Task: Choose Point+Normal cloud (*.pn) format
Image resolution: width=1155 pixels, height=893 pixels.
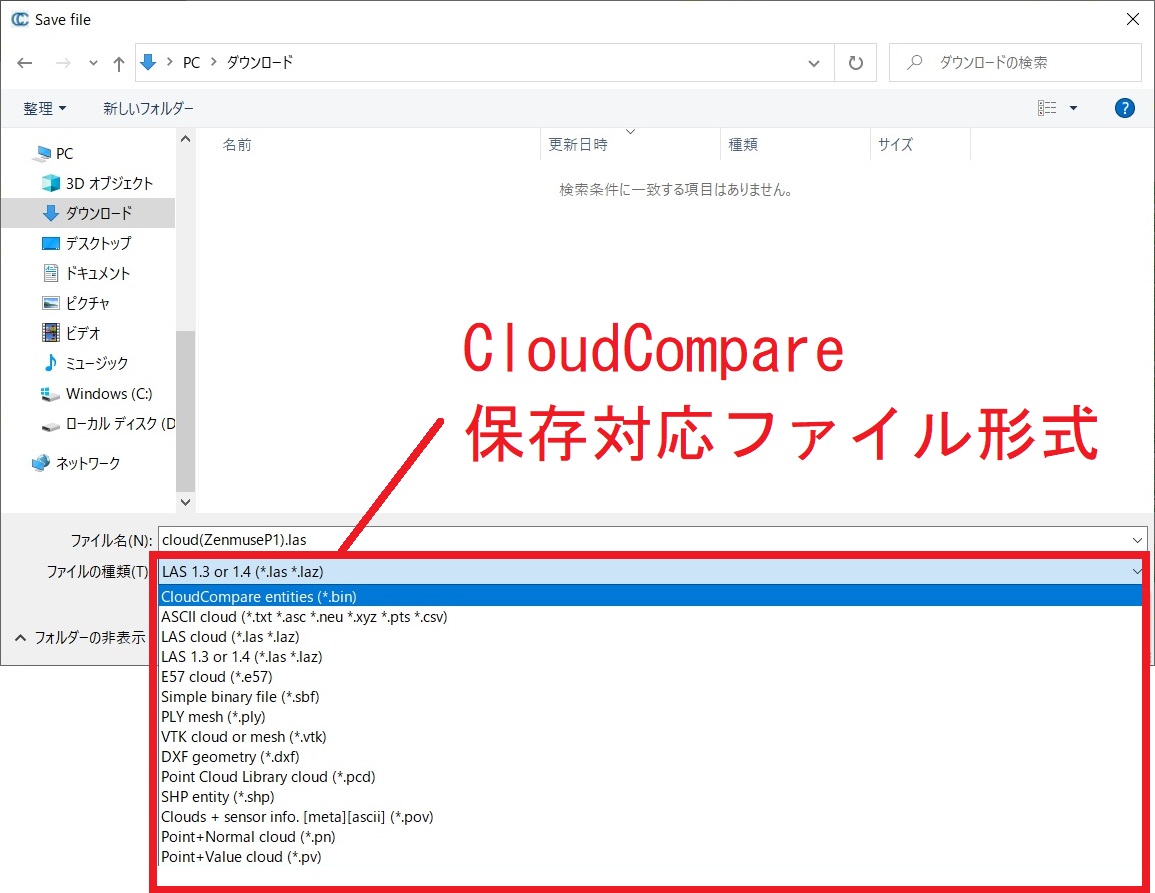Action: pyautogui.click(x=650, y=836)
